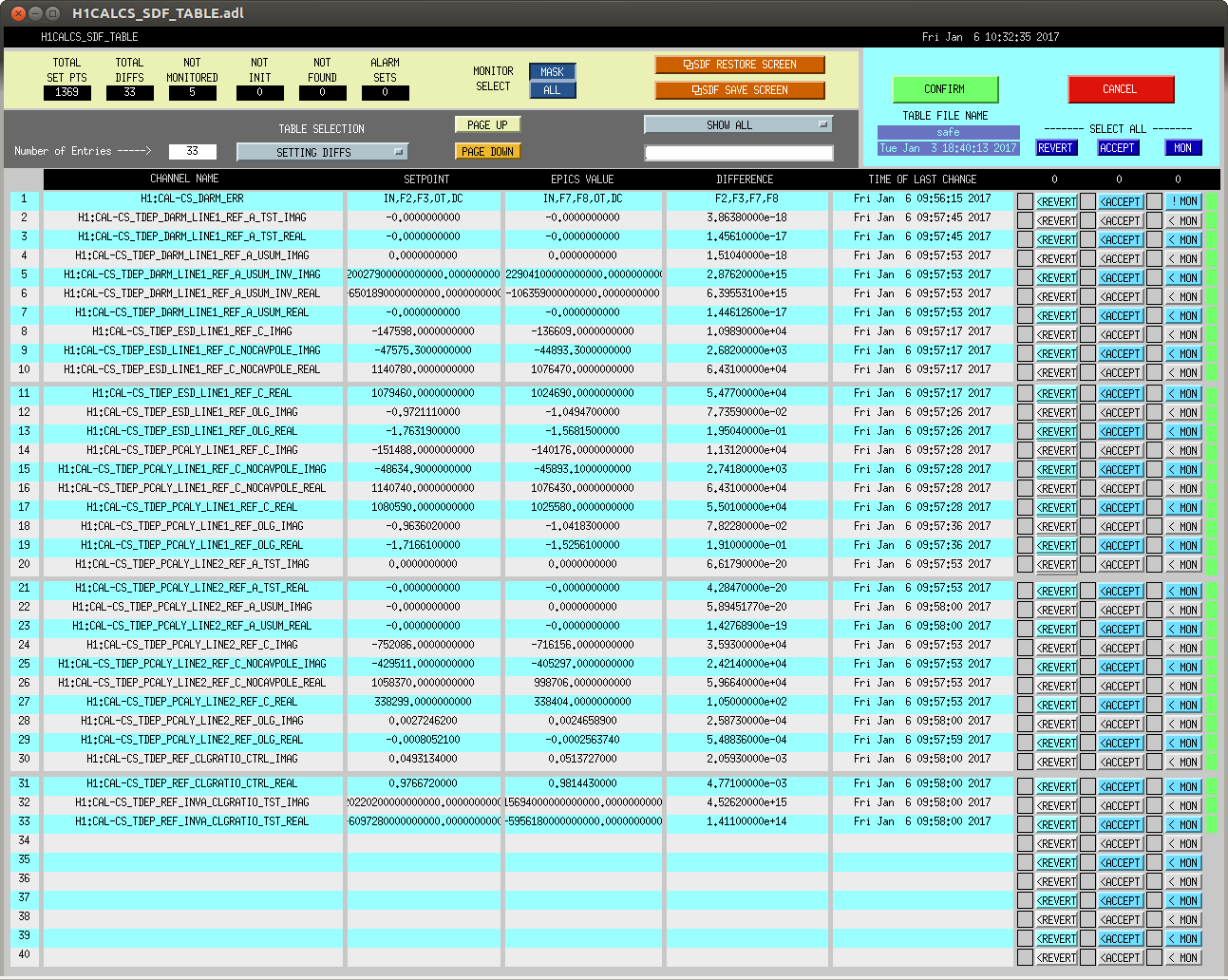1228x980 pixels.
Task: Click the < MON button in row 14
Action: click(1184, 450)
